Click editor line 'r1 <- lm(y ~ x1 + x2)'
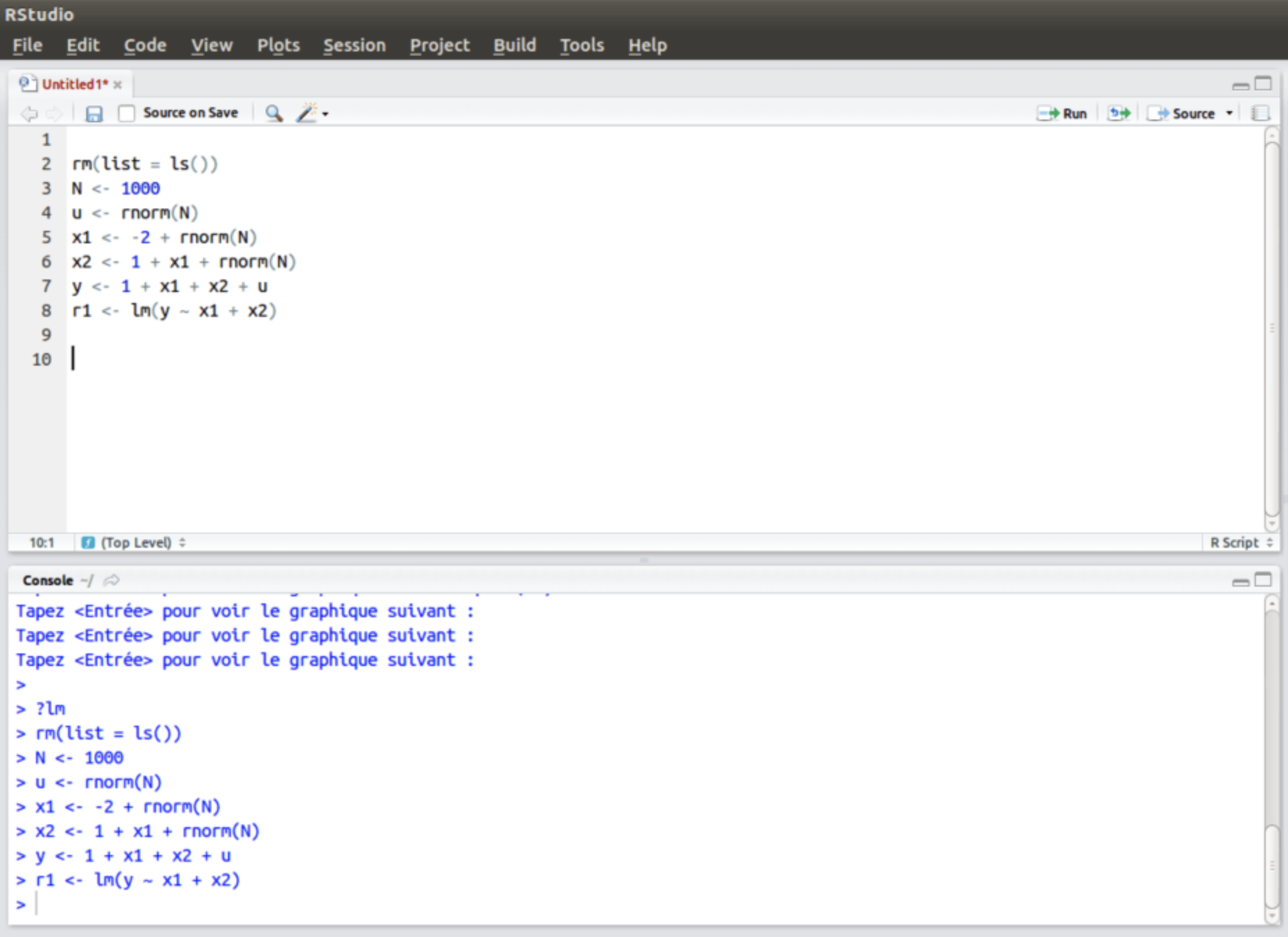The image size is (1288, 937). (174, 311)
